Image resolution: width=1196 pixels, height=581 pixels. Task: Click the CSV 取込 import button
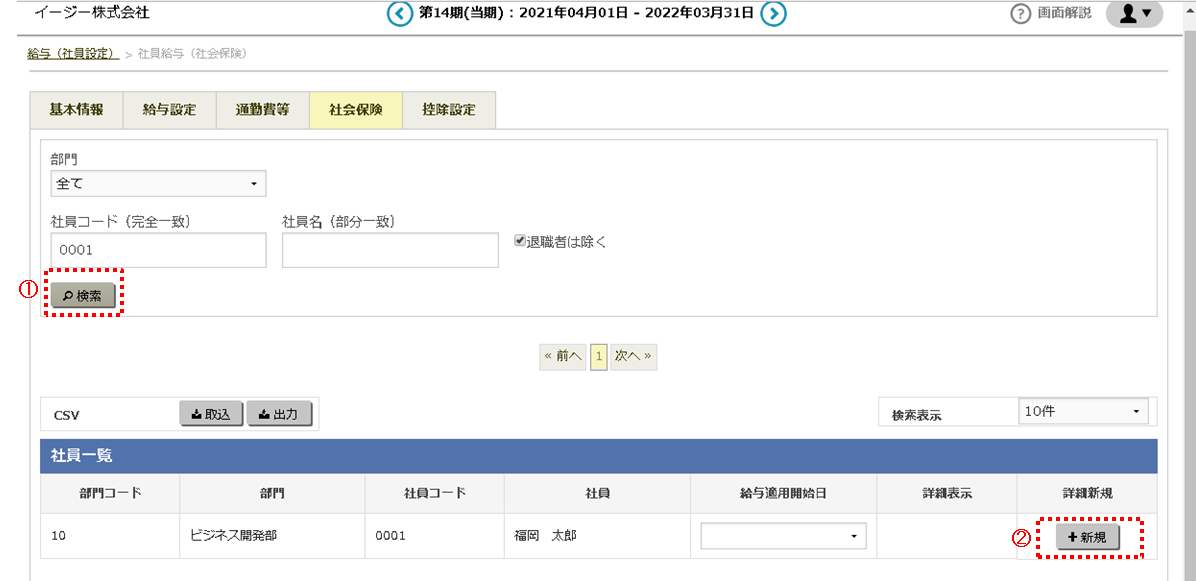[x=211, y=414]
